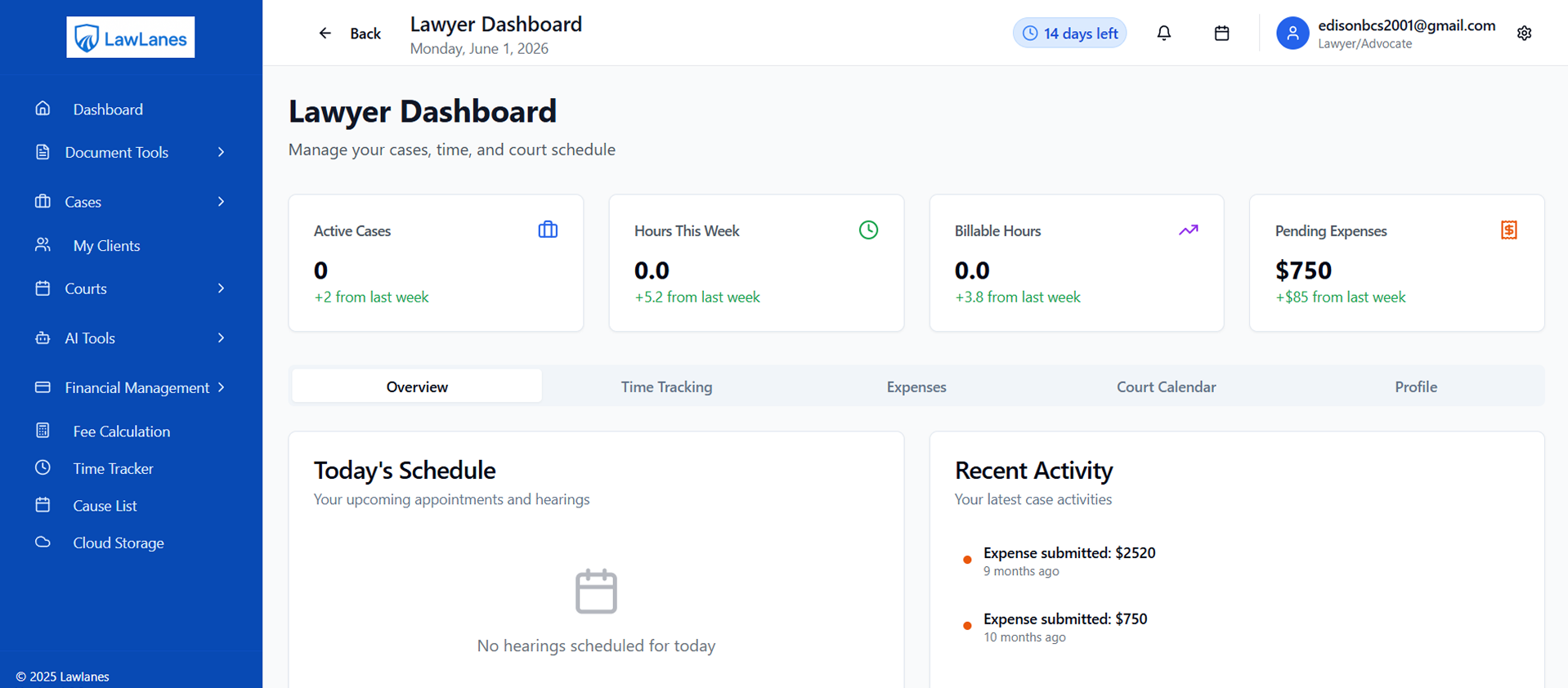Click 'No hearings scheduled for today' message
Image resolution: width=1568 pixels, height=688 pixels.
pyautogui.click(x=596, y=646)
